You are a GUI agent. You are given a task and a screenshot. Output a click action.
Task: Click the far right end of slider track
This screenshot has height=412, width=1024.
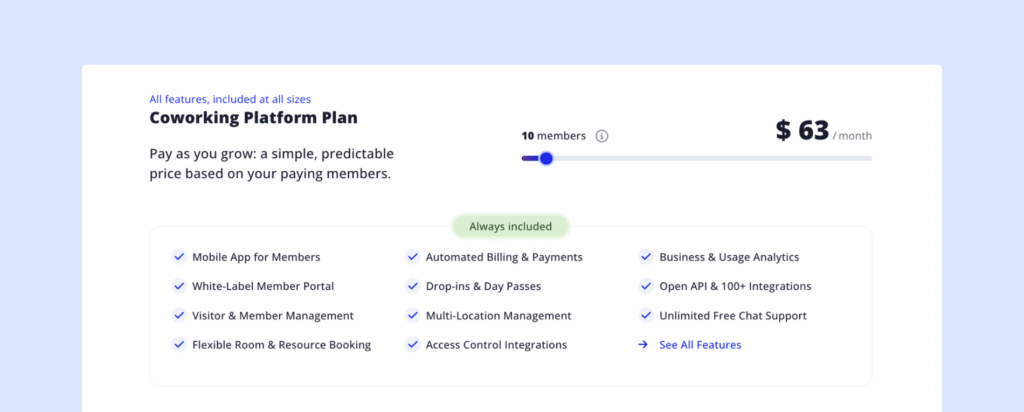pyautogui.click(x=868, y=158)
